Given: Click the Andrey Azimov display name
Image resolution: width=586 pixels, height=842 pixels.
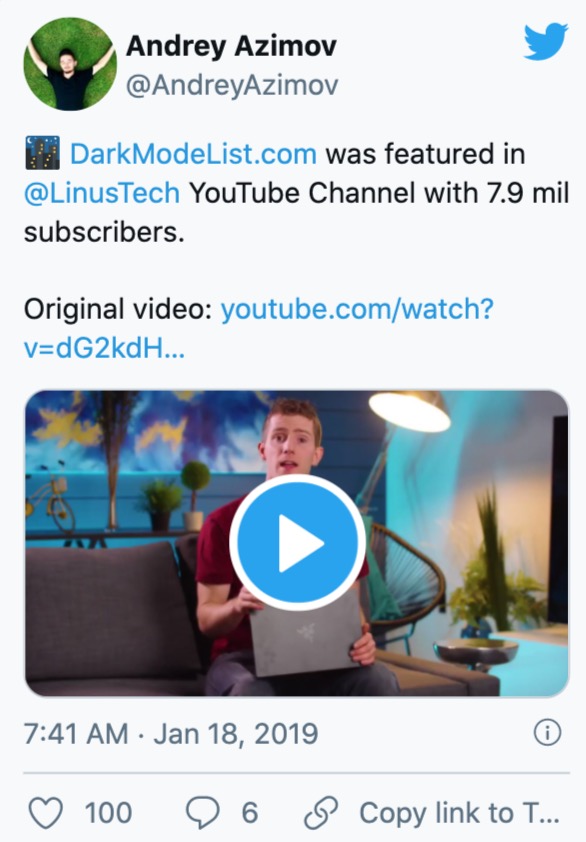Looking at the screenshot, I should (231, 46).
